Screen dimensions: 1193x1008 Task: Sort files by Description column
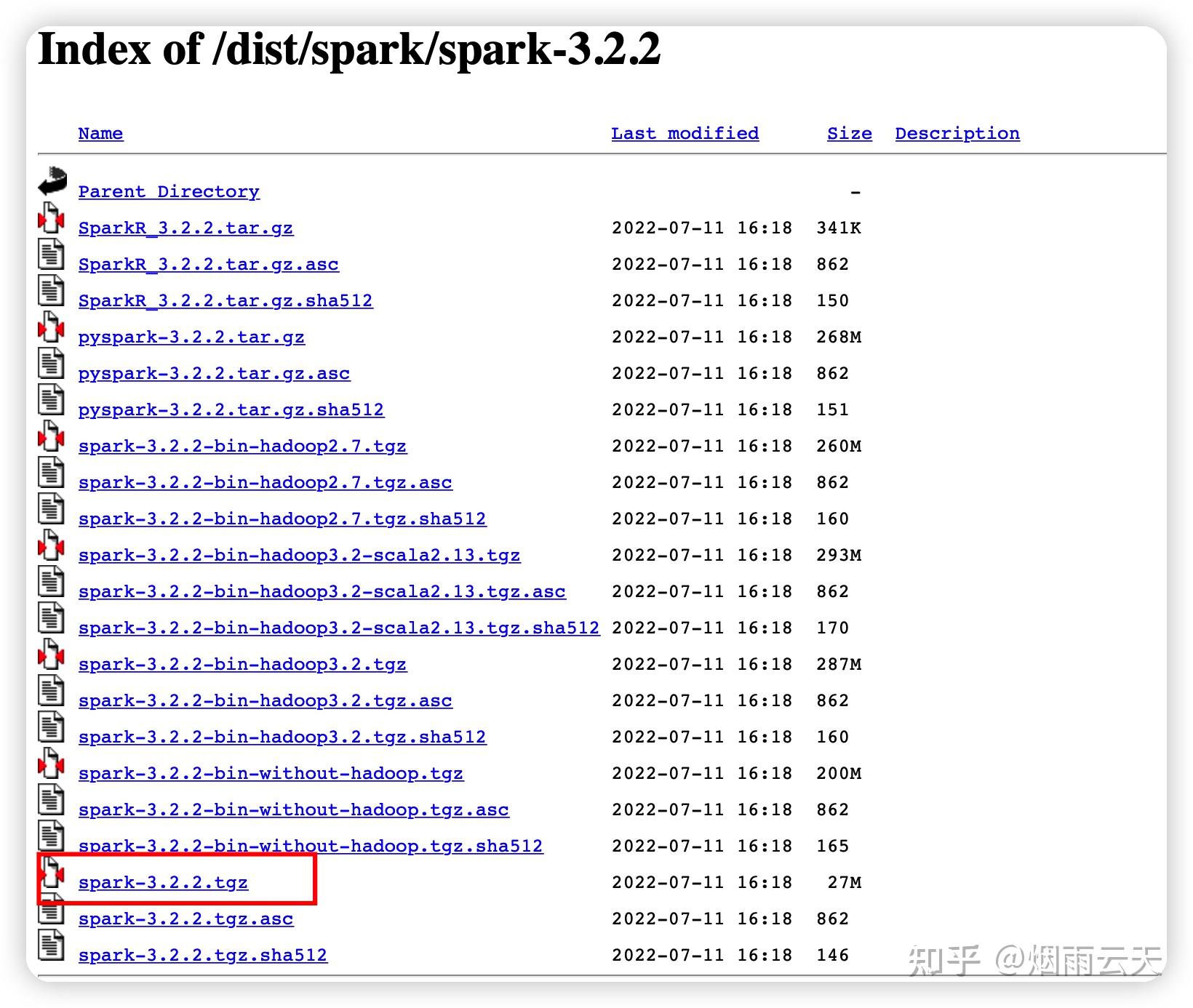click(x=957, y=133)
